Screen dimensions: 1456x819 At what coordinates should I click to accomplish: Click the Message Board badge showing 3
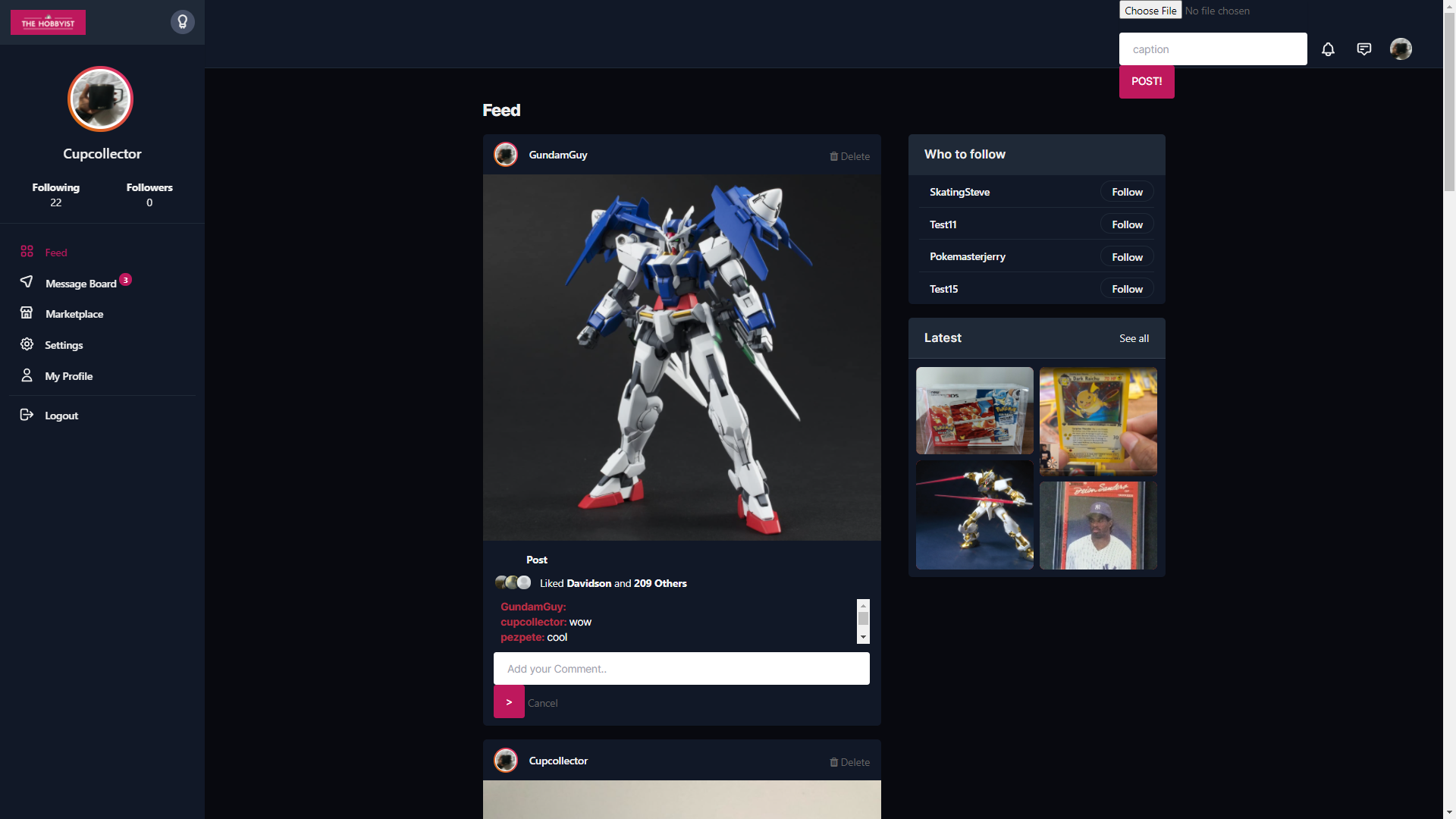126,279
